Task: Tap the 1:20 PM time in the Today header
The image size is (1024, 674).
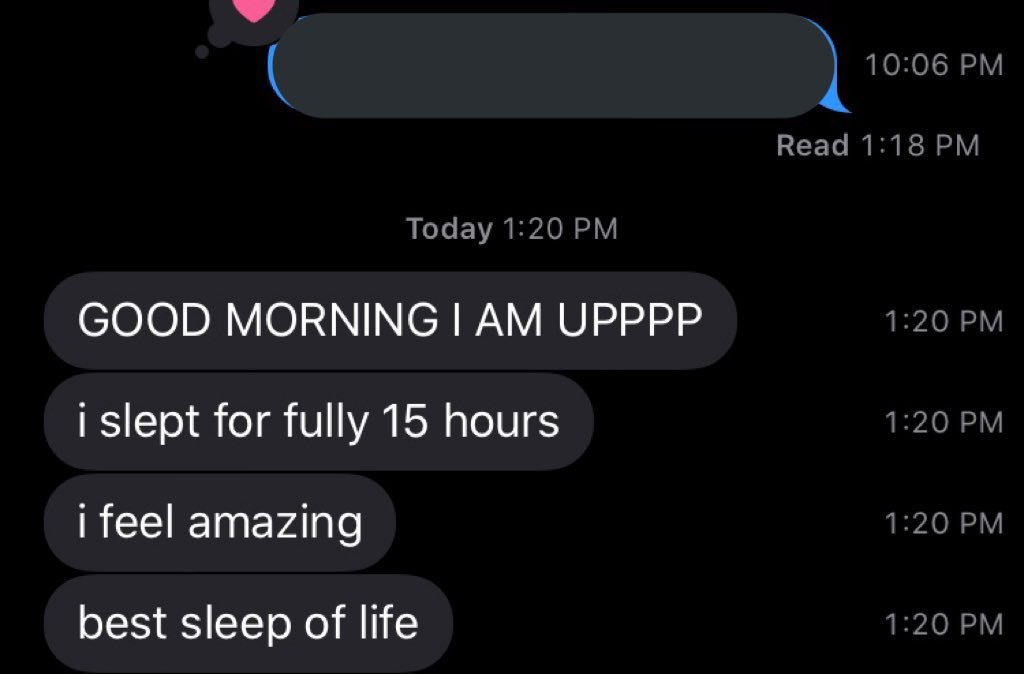Action: tap(560, 229)
